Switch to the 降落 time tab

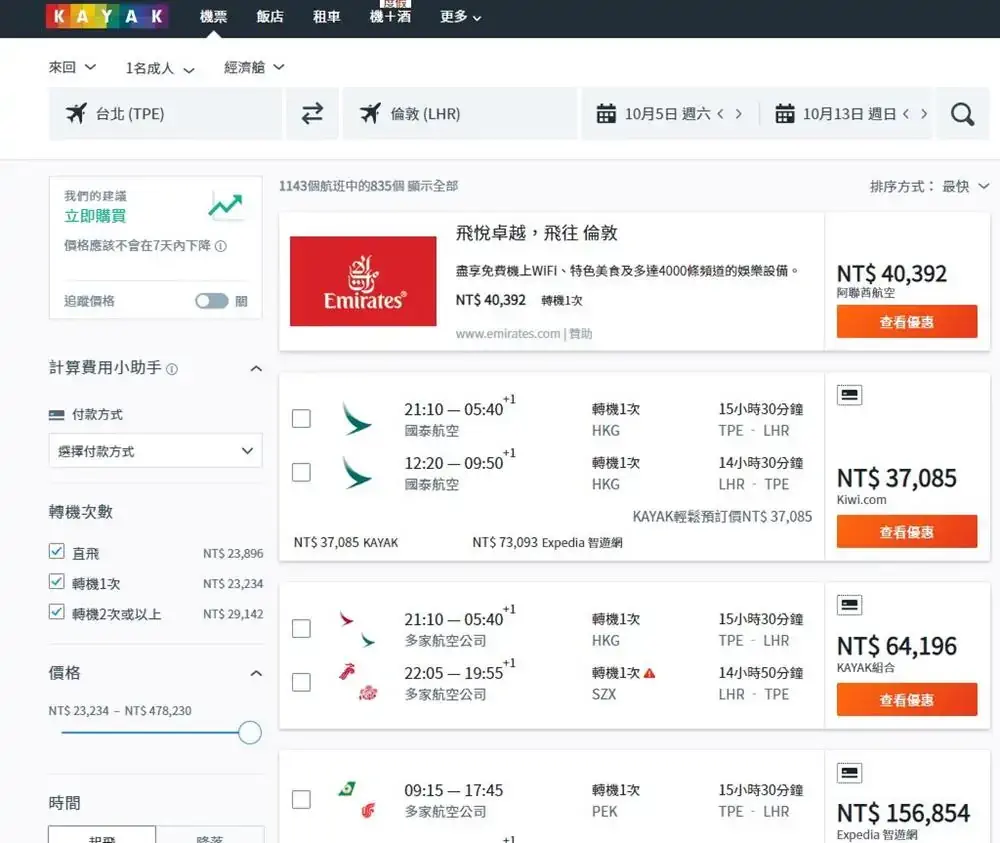tap(210, 835)
